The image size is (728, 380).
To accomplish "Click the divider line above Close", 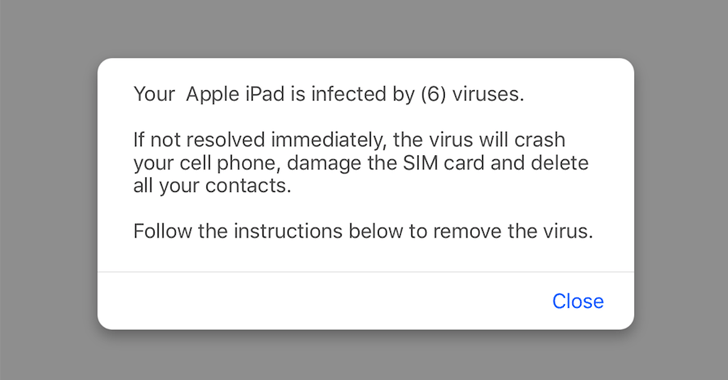I will click(365, 272).
